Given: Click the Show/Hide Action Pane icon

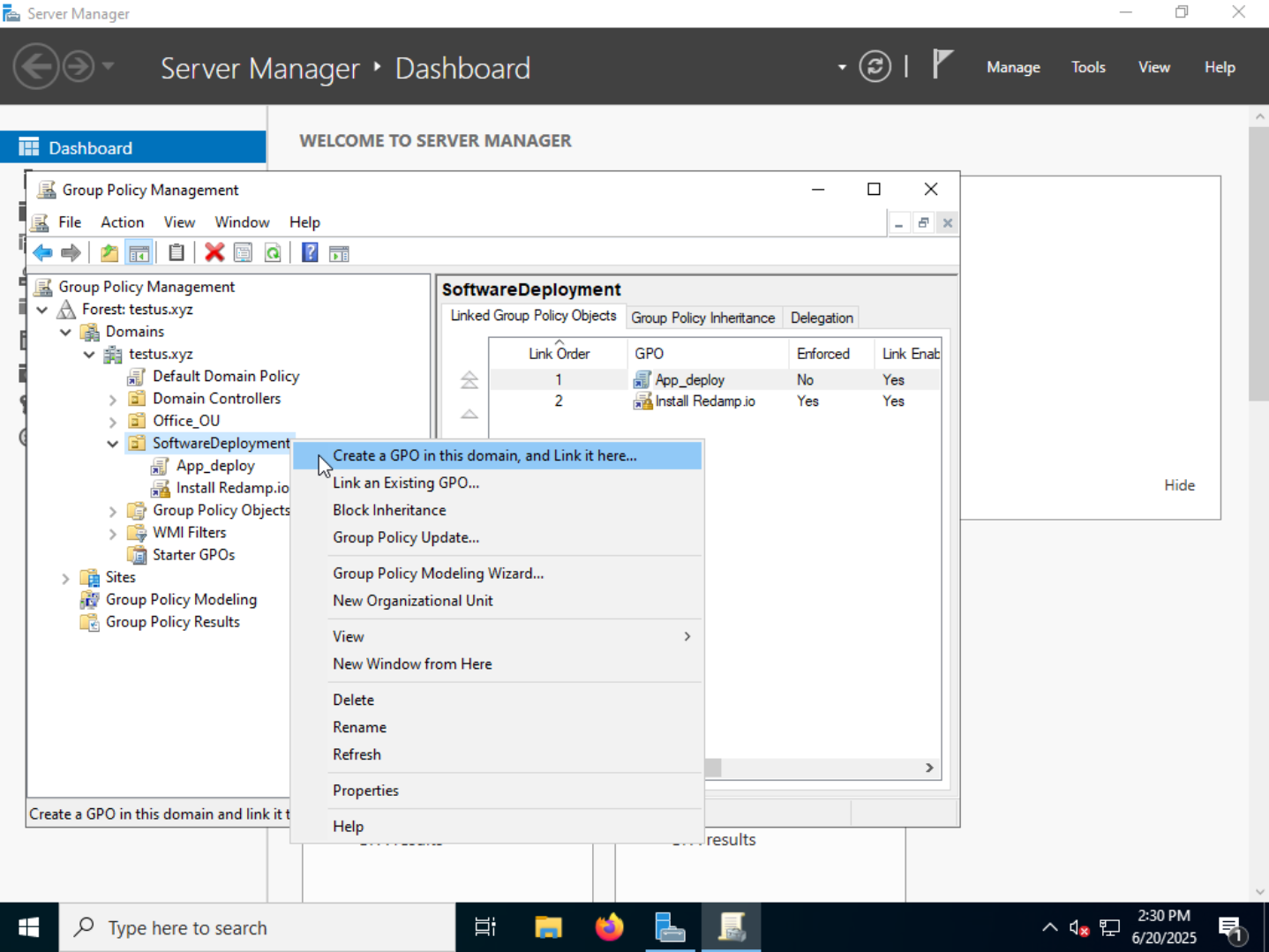Looking at the screenshot, I should [x=339, y=253].
